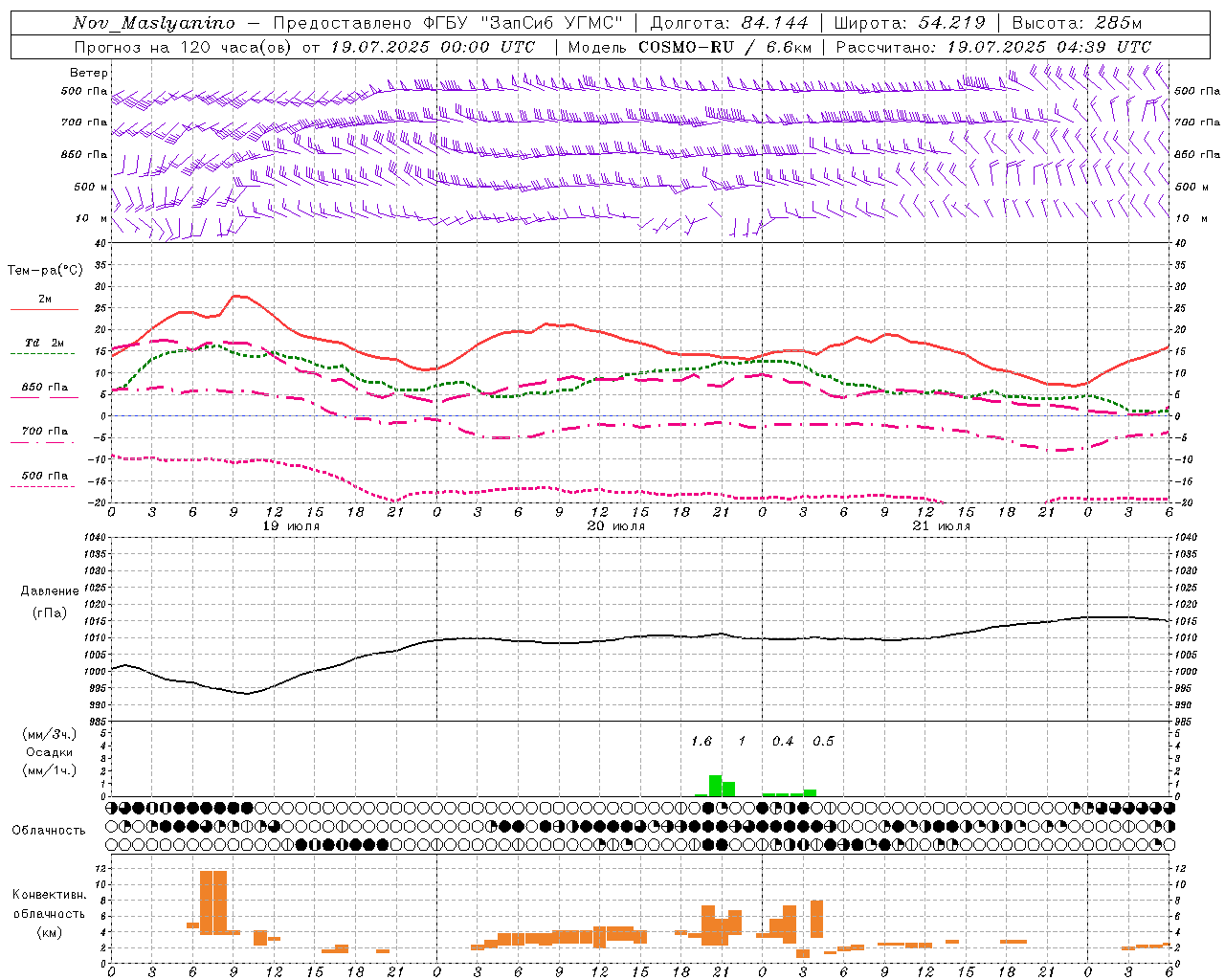This screenshot has width=1225, height=980.
Task: Select the Долгота: 84.144 value
Action: 729,23
